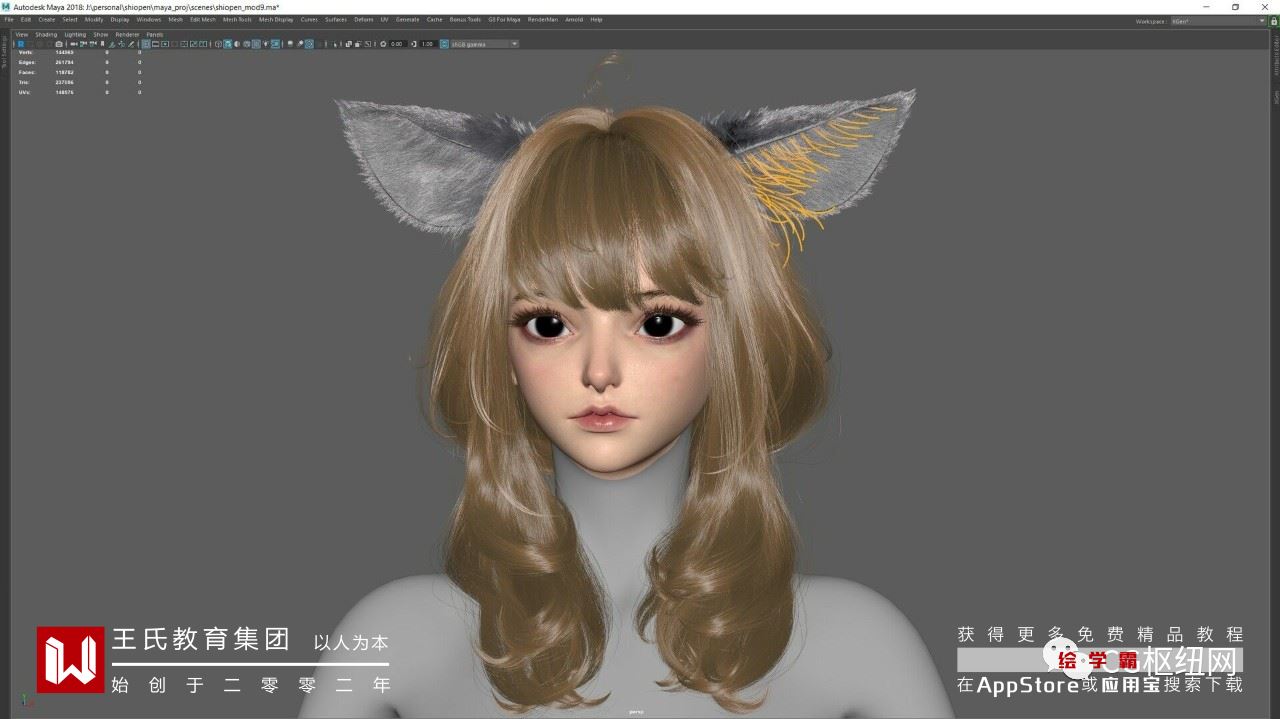Toggle the View Transform icon
Screen dimensions: 1280x719
pos(444,44)
